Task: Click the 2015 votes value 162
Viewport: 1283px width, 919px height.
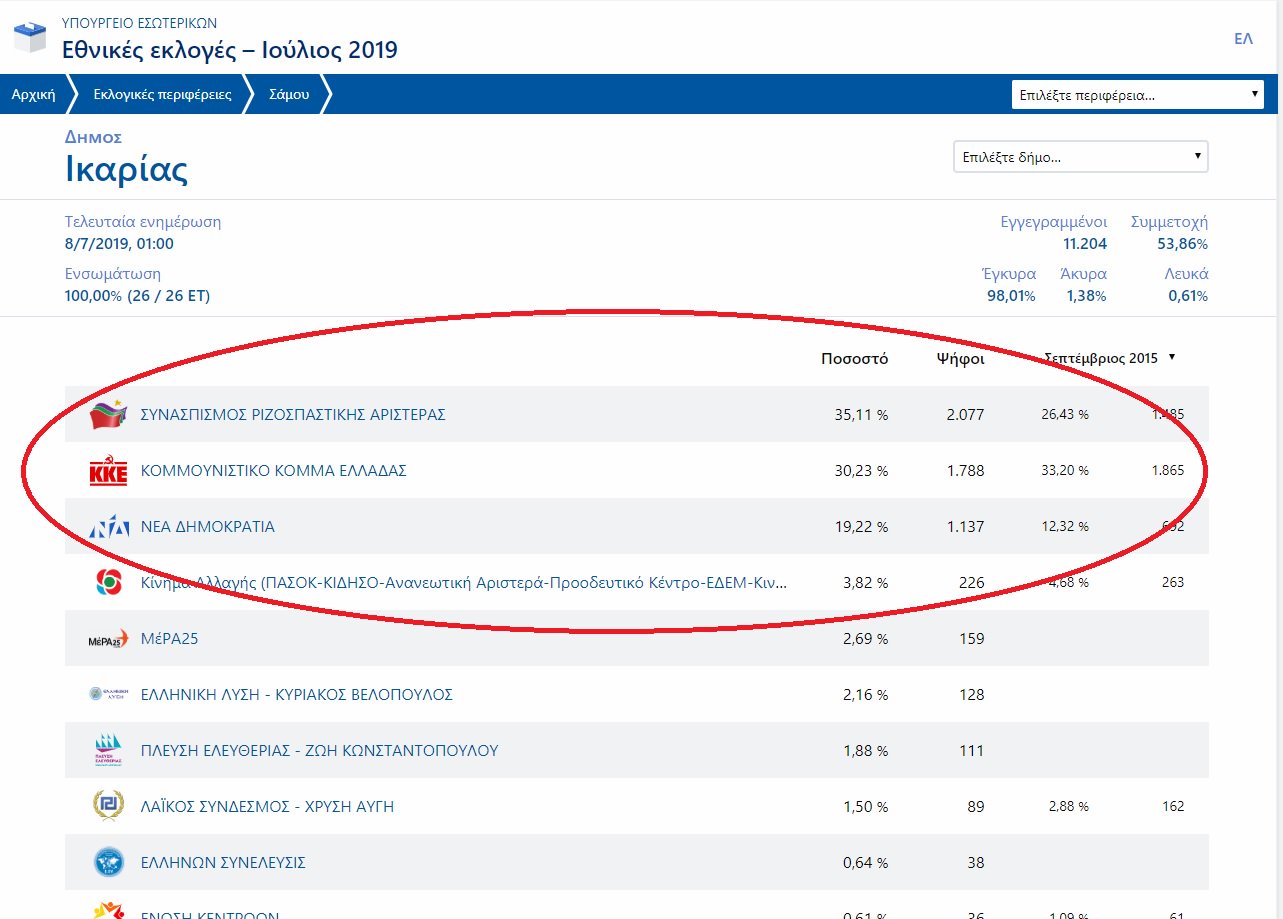Action: coord(1173,806)
